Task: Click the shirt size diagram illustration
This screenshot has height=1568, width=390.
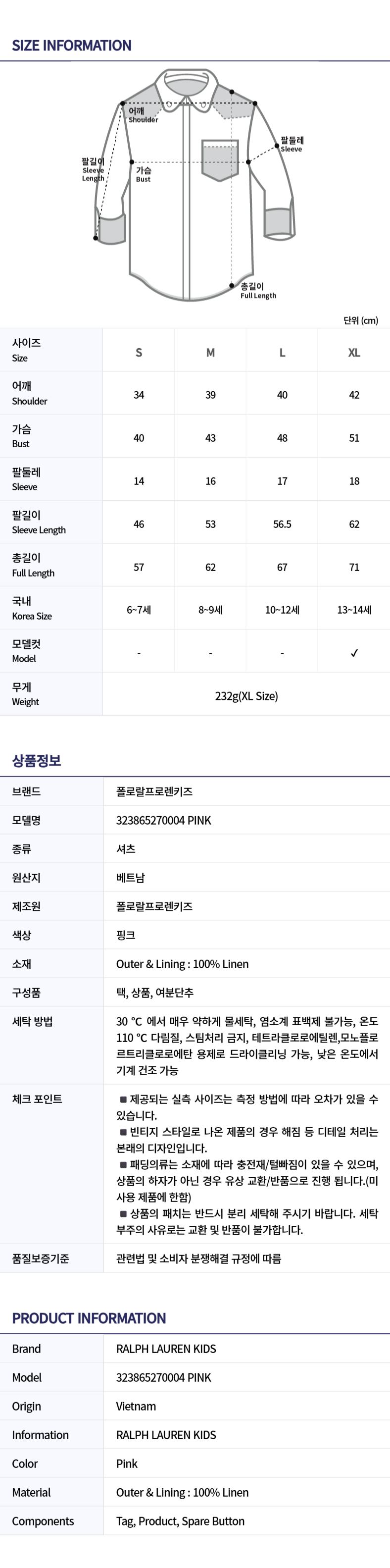Action: [195, 184]
